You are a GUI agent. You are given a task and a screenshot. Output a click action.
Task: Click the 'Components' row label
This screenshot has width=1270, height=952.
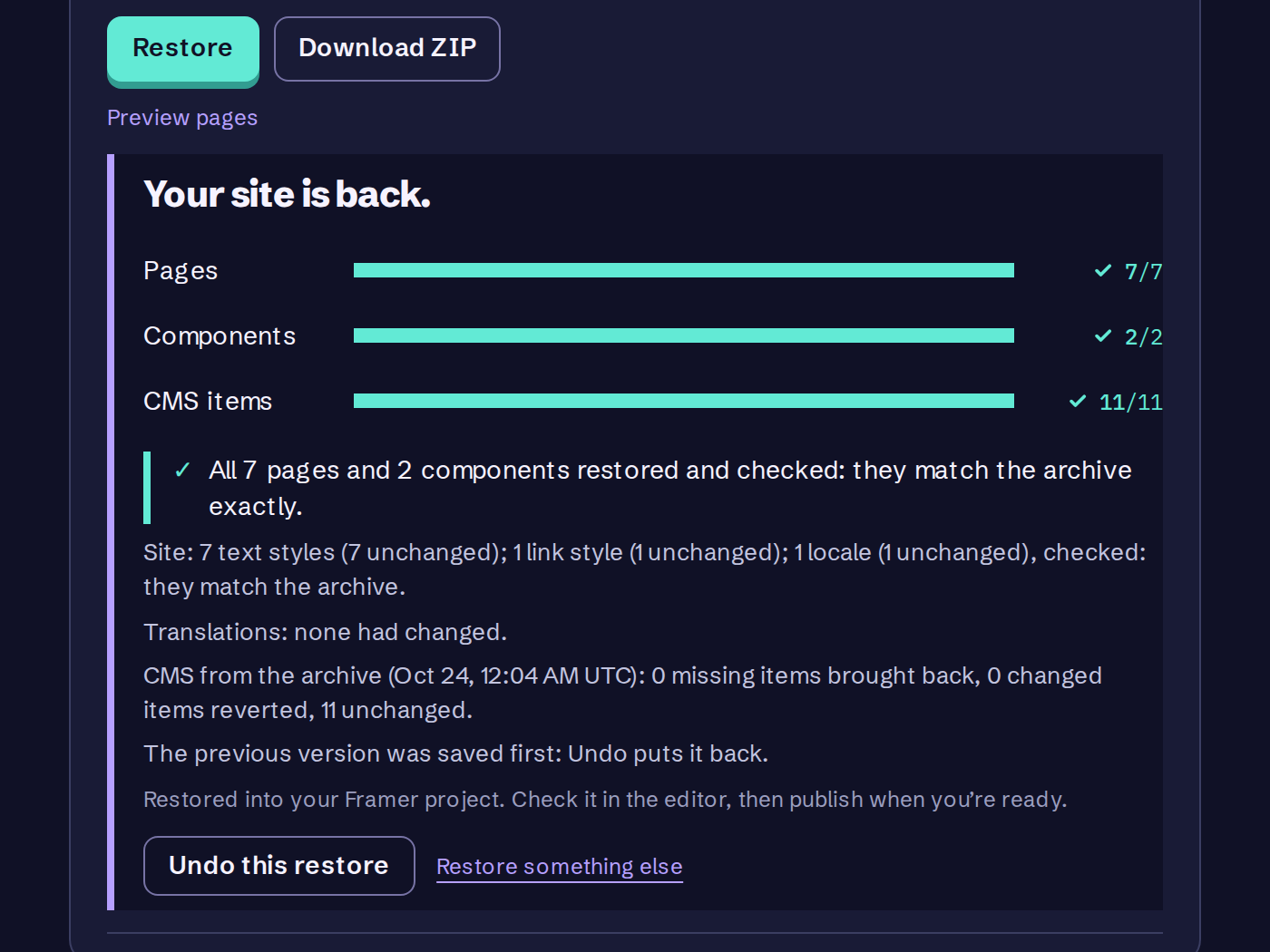click(x=220, y=336)
